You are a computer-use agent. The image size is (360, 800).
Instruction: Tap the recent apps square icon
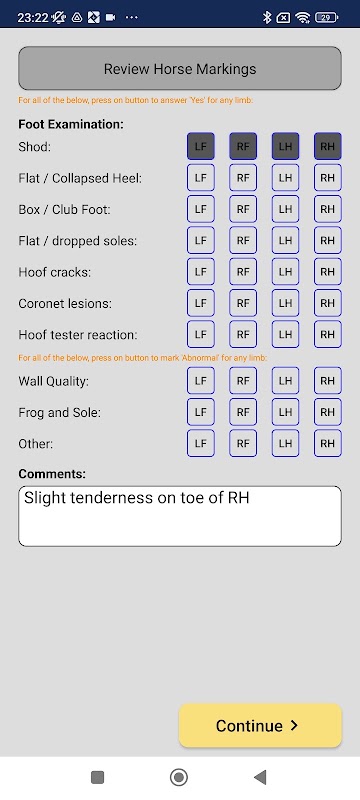coord(97,777)
